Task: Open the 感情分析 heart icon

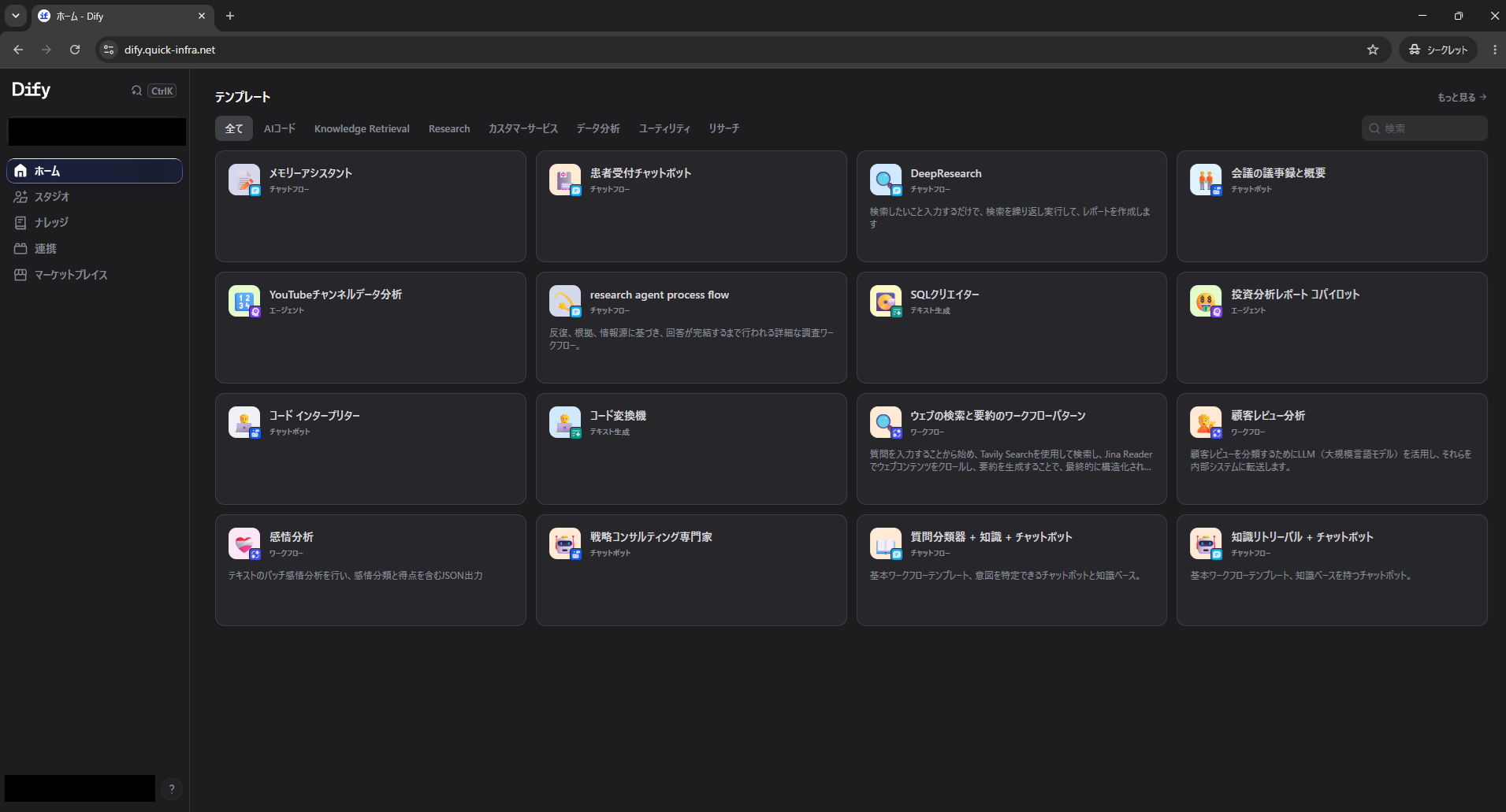Action: click(244, 543)
